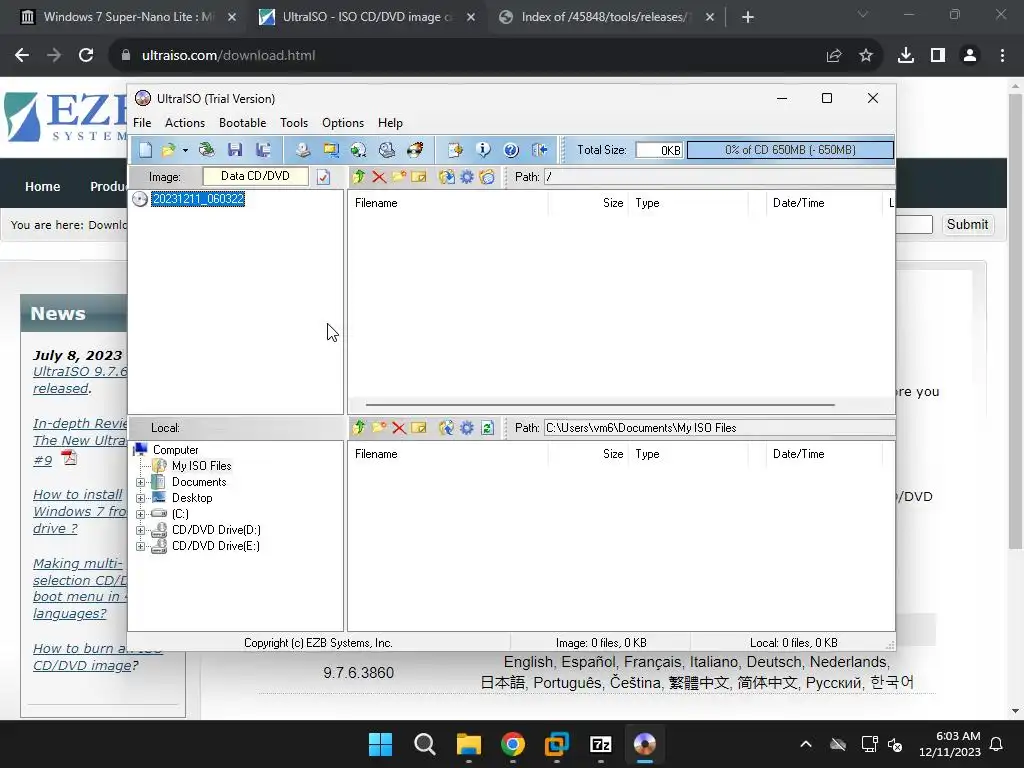Open the File menu in UltraISO
Viewport: 1024px width, 768px height.
click(142, 123)
